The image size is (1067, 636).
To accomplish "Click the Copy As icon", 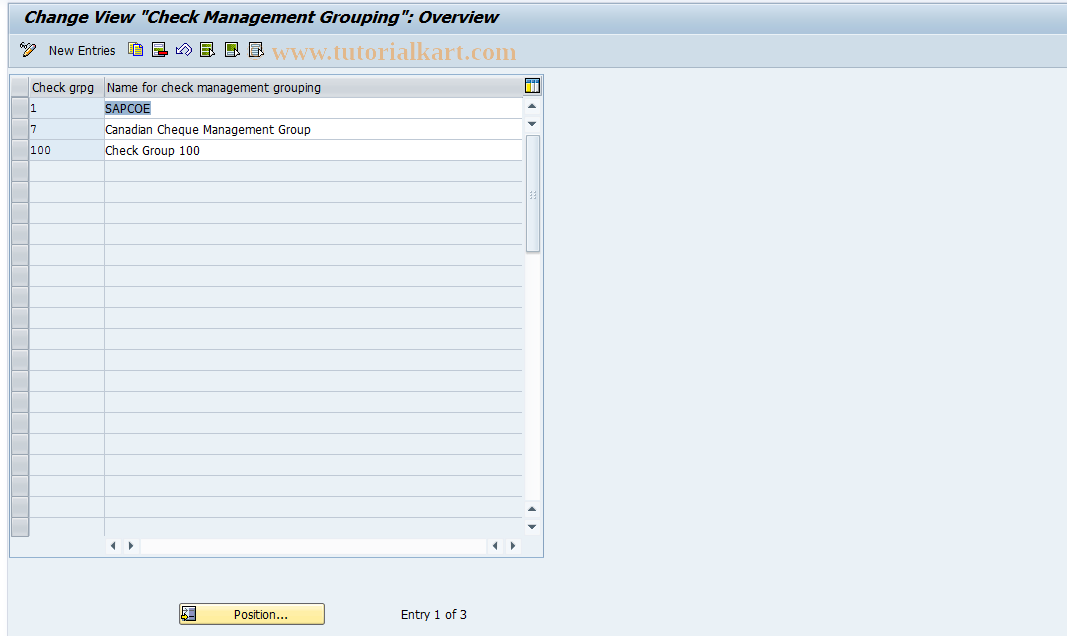I will [x=135, y=50].
